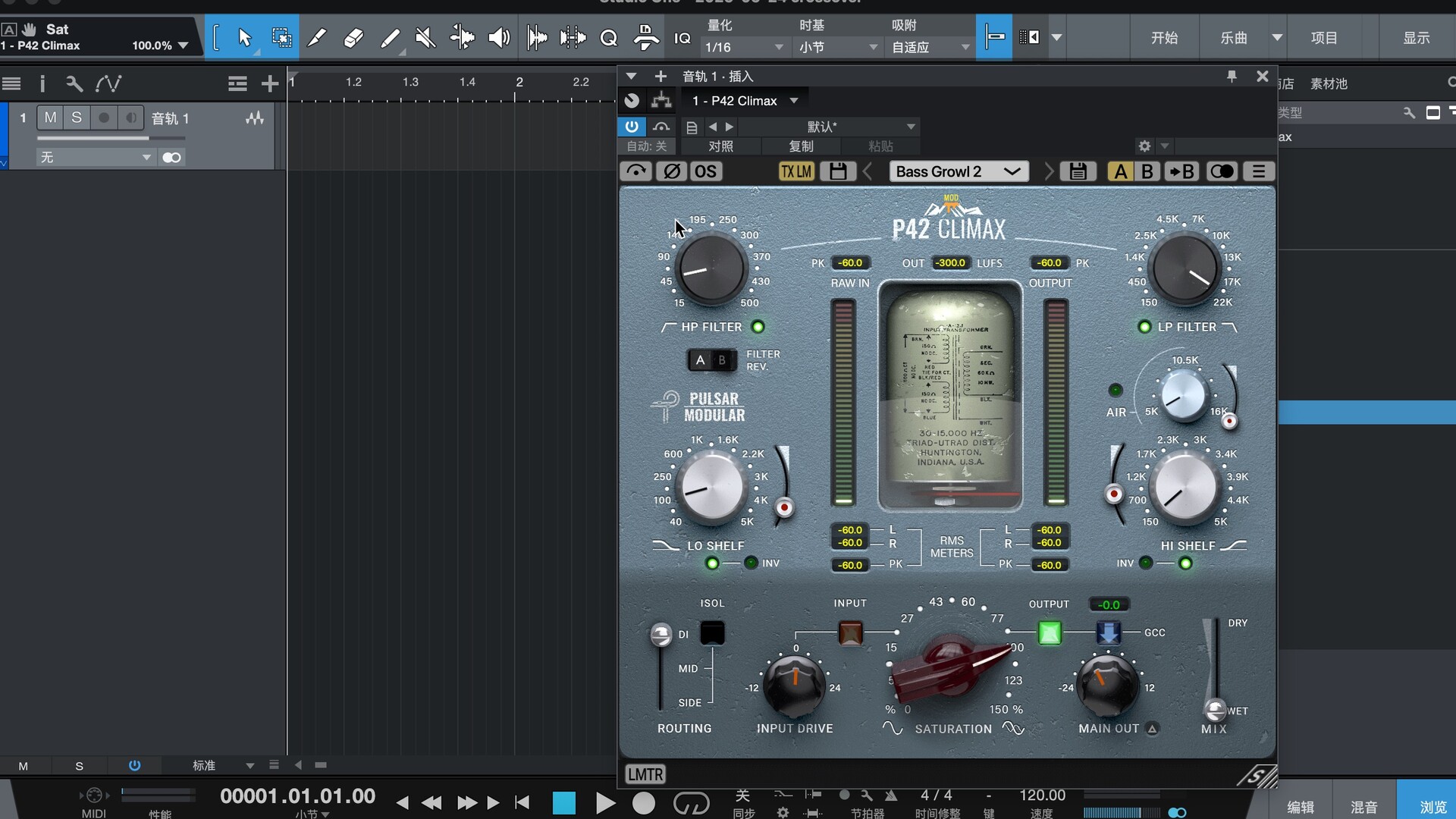Toggle the LP Filter enable LED
The height and width of the screenshot is (819, 1456).
click(1144, 327)
